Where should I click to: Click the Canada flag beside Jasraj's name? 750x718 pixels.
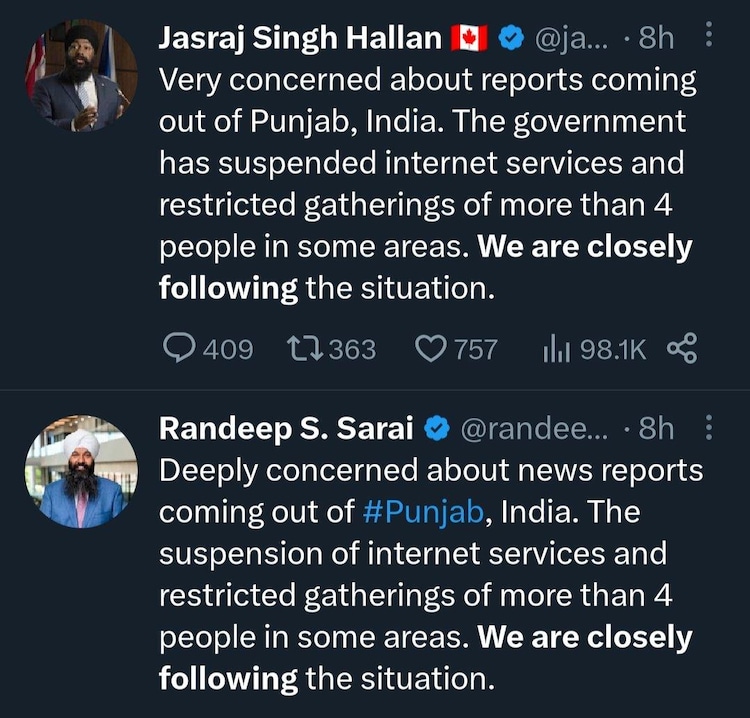(469, 39)
